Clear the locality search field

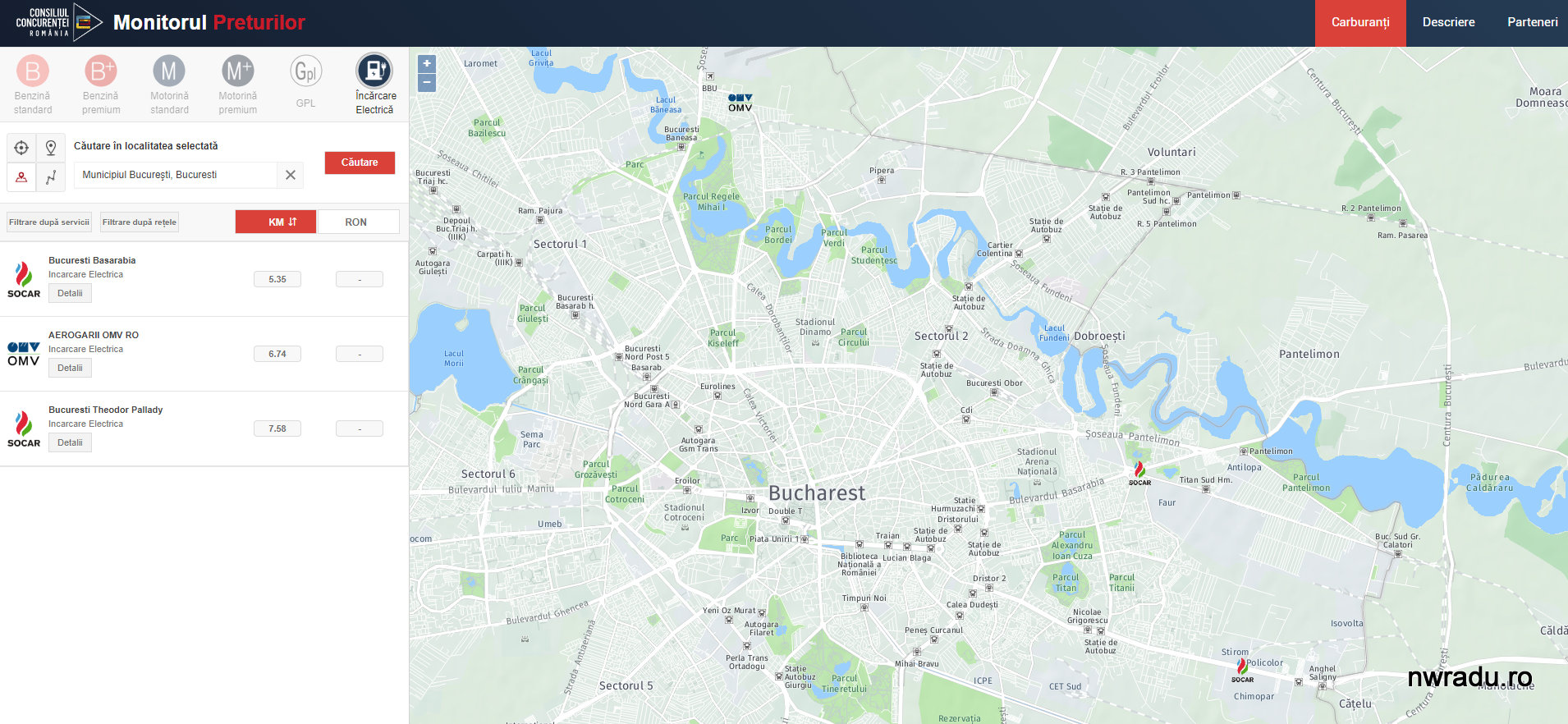point(291,175)
